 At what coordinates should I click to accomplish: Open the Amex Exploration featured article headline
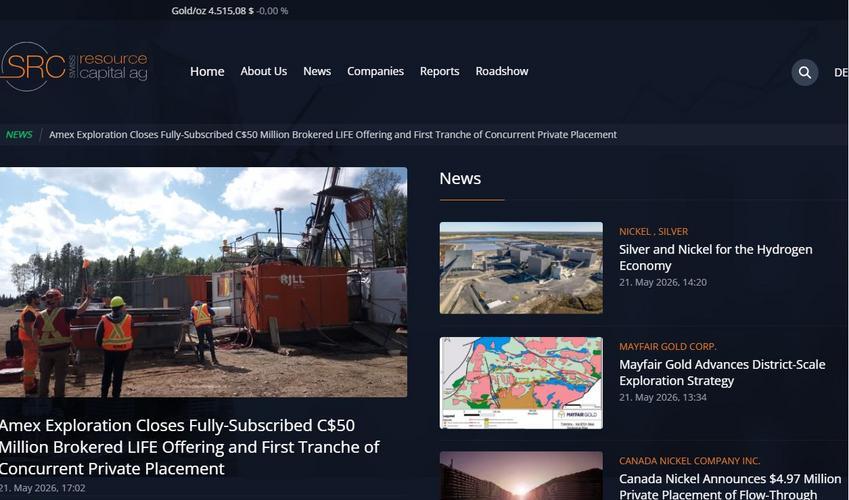[190, 447]
